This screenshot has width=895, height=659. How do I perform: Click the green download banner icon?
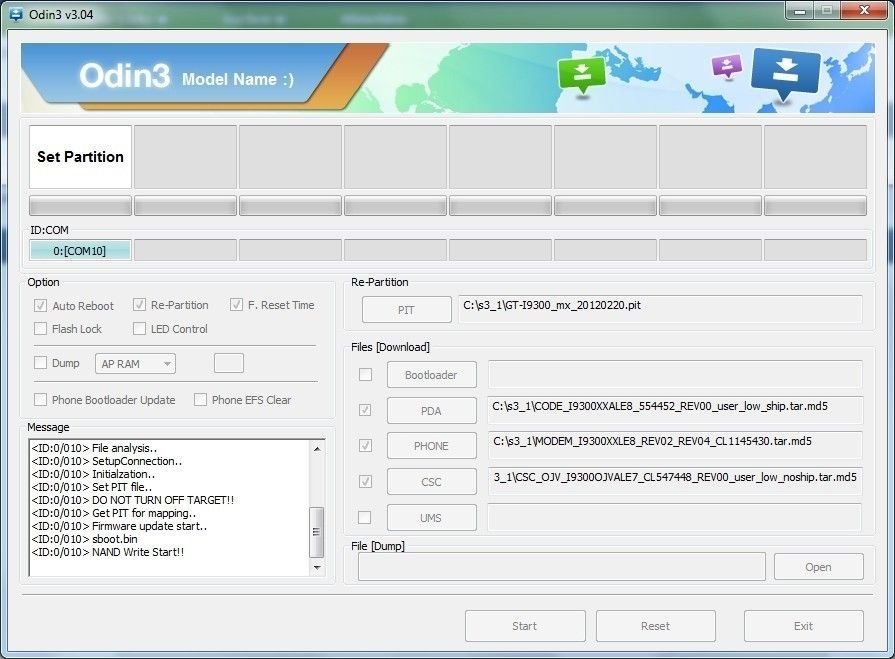(581, 75)
